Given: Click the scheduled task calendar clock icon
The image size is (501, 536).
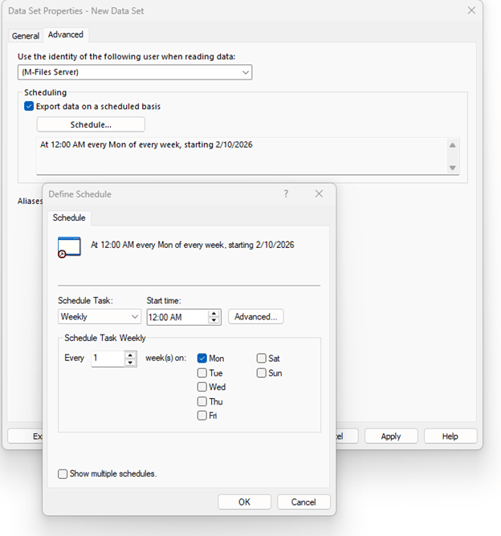Looking at the screenshot, I should click(69, 247).
